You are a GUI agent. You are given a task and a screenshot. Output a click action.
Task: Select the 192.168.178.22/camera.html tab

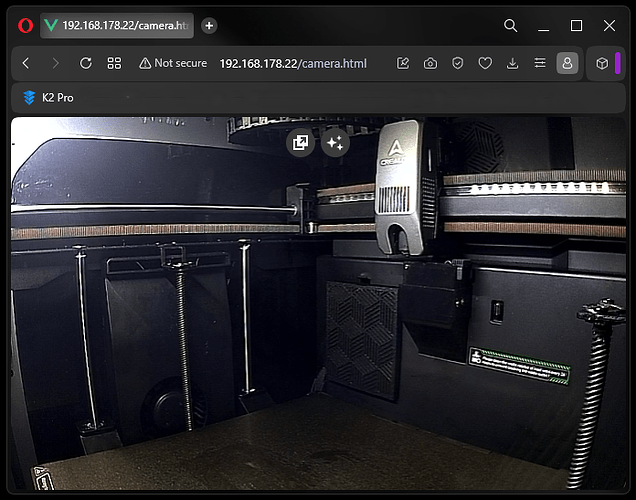tap(117, 26)
